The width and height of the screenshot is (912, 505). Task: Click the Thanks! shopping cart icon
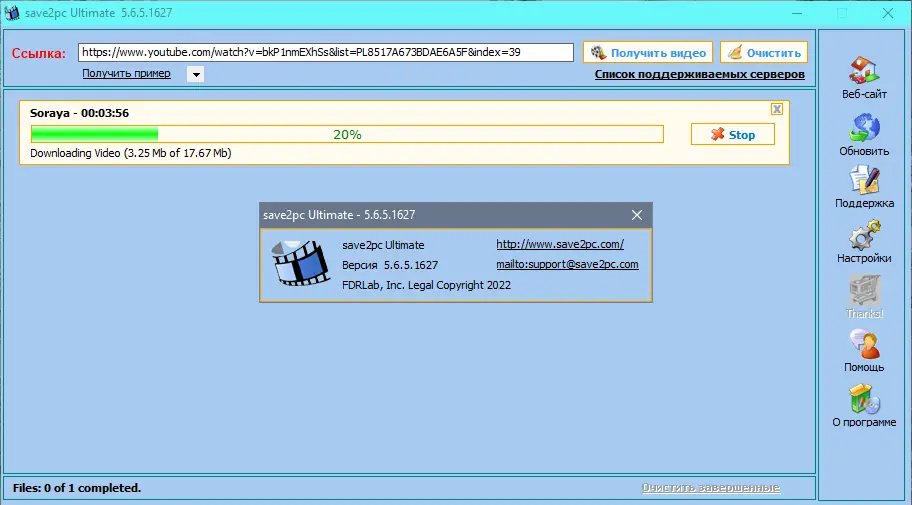point(864,290)
